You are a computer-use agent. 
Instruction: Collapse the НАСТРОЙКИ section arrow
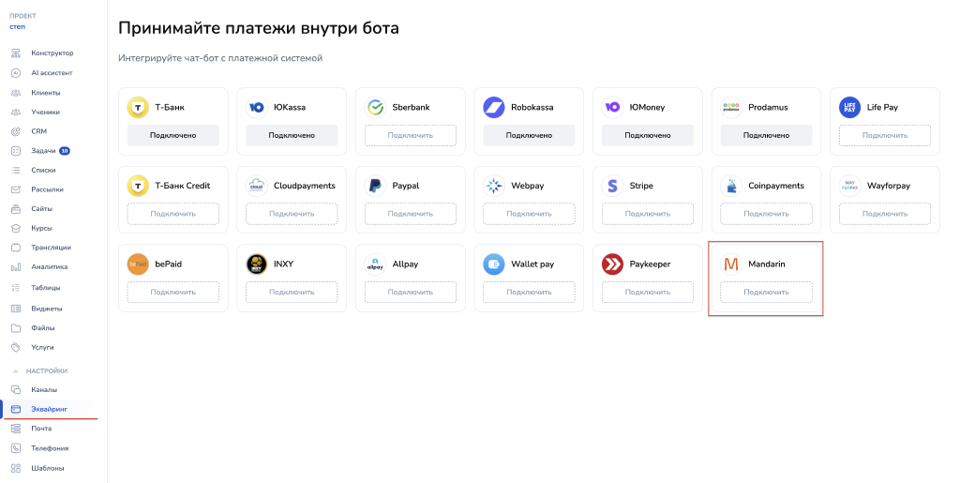point(16,371)
